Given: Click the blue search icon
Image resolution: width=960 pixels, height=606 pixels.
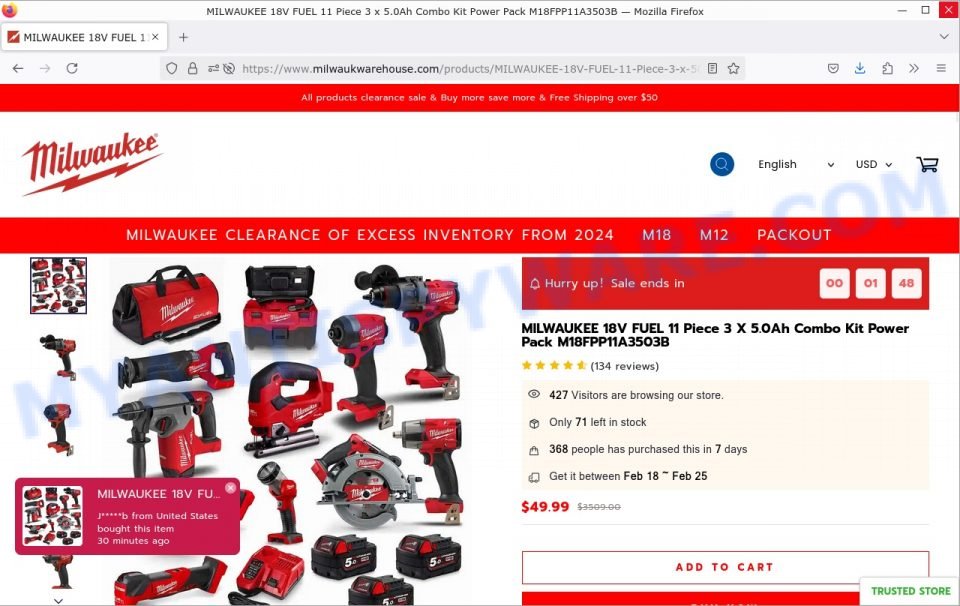Looking at the screenshot, I should click(x=722, y=164).
